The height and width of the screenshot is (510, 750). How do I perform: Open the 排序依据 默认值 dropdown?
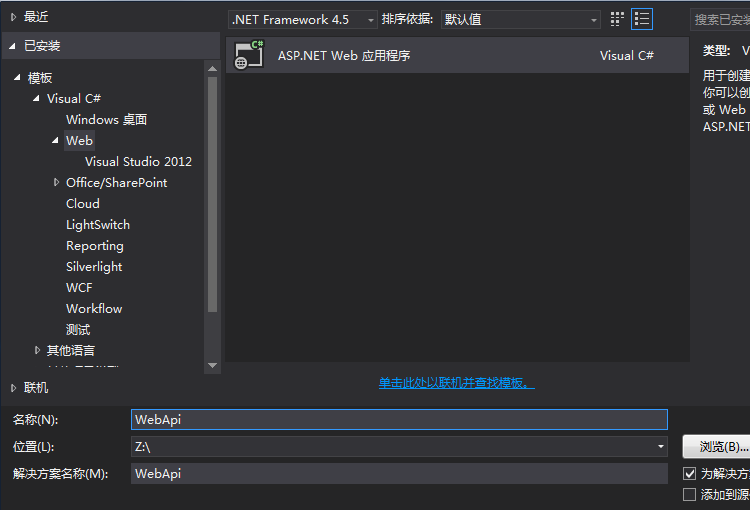tap(520, 20)
